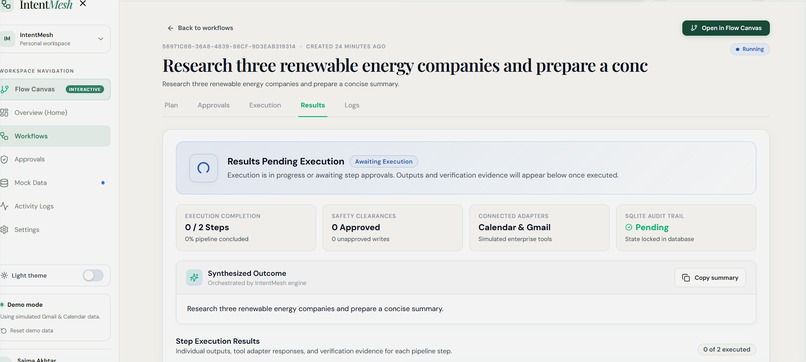
Task: Go to Overview (Home)
Action: pyautogui.click(x=54, y=113)
